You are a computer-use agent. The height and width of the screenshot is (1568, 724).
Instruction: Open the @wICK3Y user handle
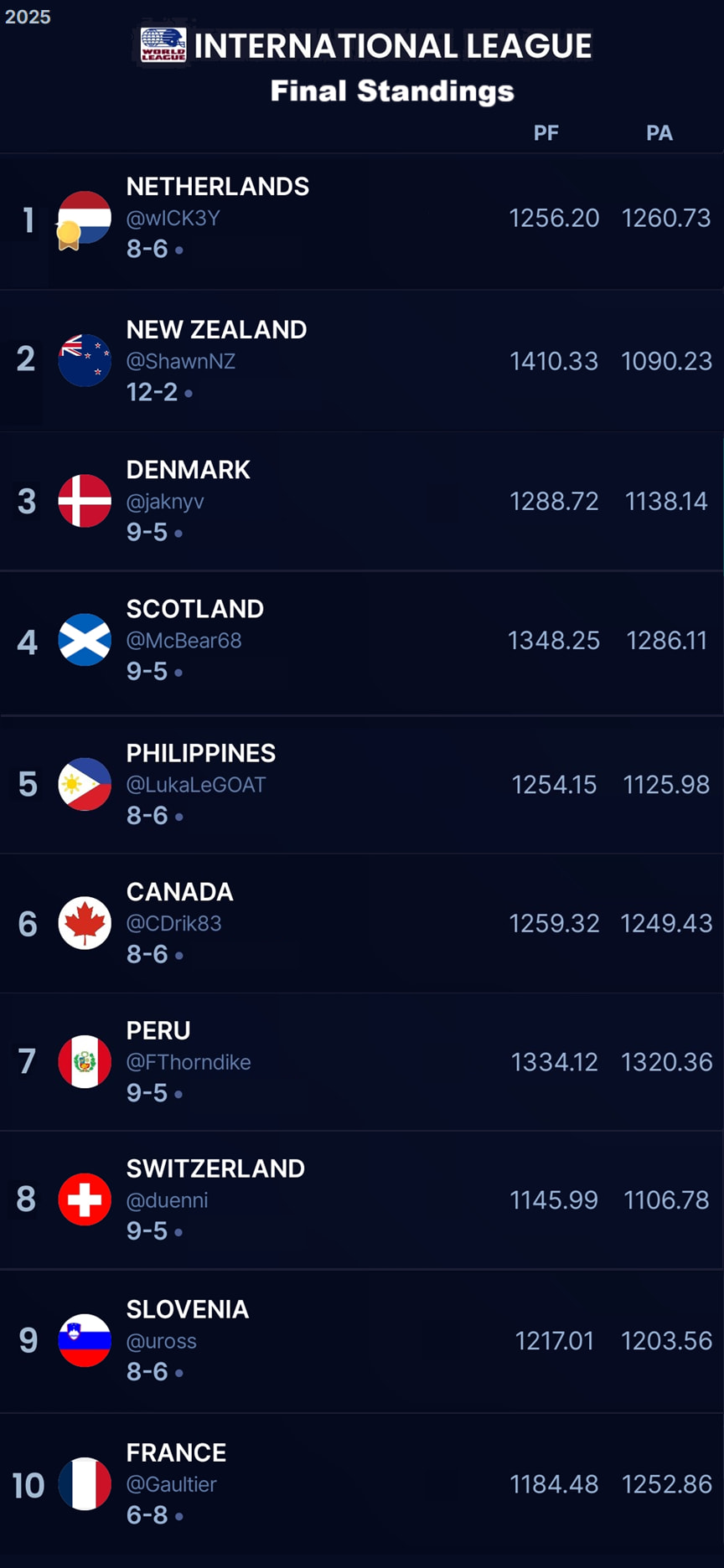pos(173,219)
